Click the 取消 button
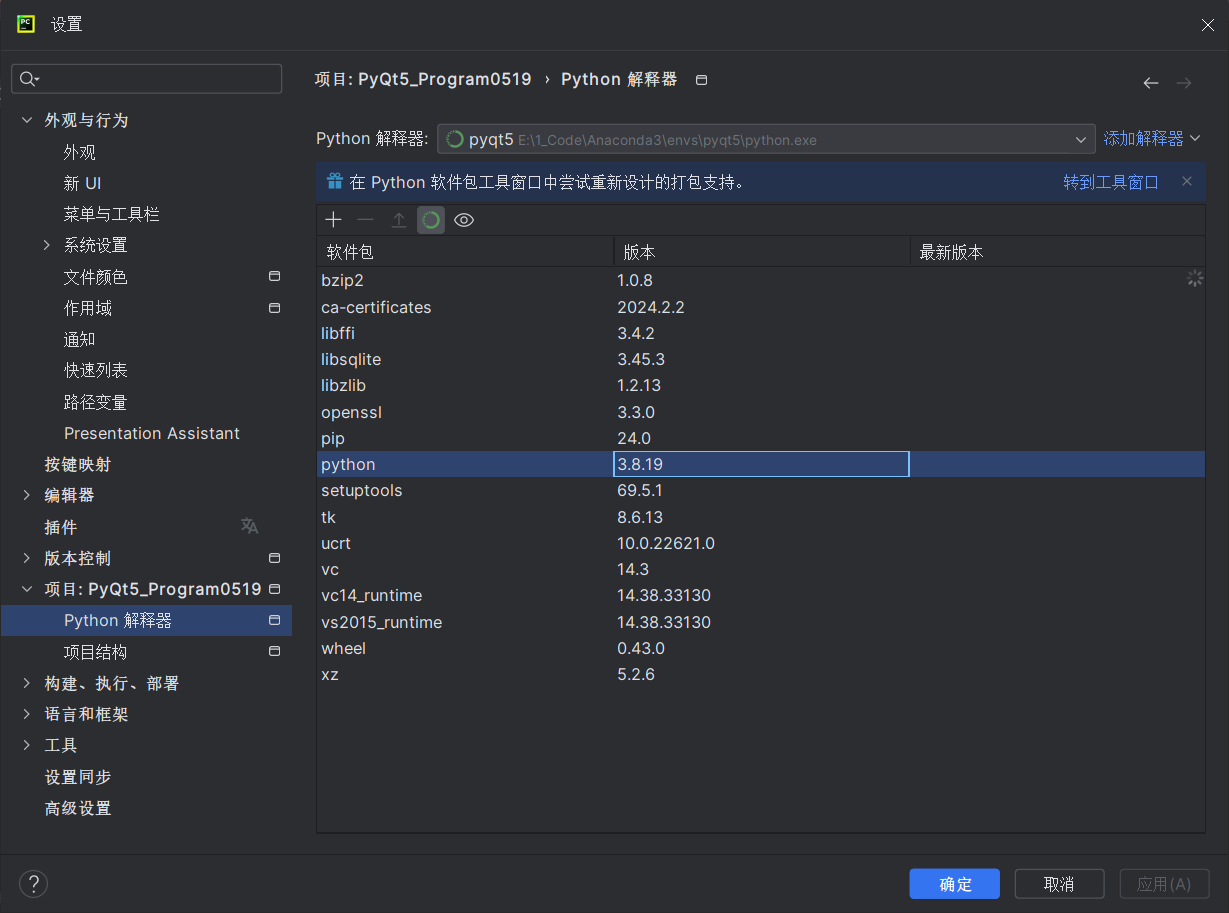This screenshot has height=913, width=1229. 1059,884
